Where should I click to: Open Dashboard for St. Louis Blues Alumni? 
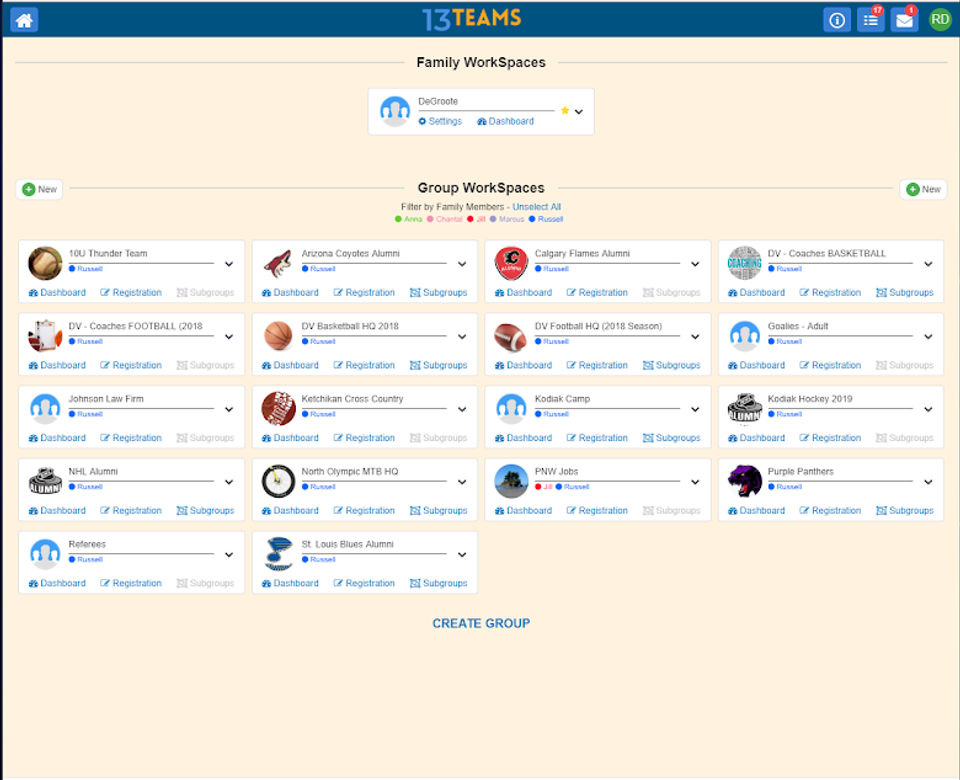point(290,583)
